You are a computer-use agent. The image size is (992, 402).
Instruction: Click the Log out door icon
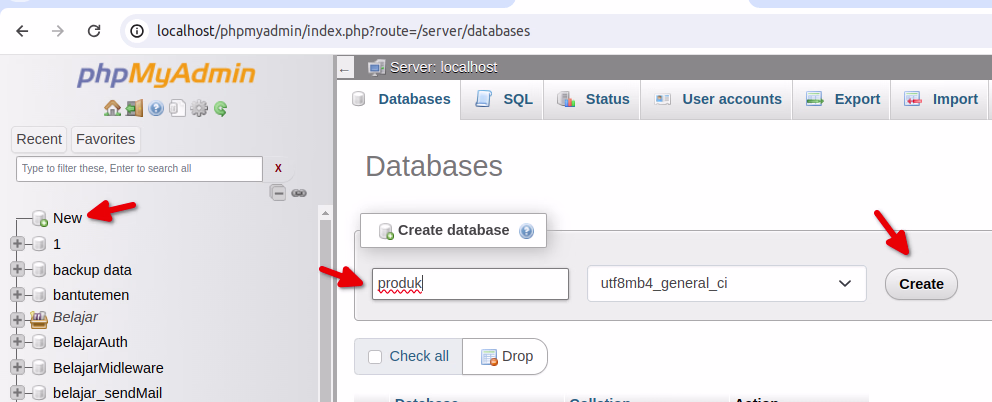[134, 108]
